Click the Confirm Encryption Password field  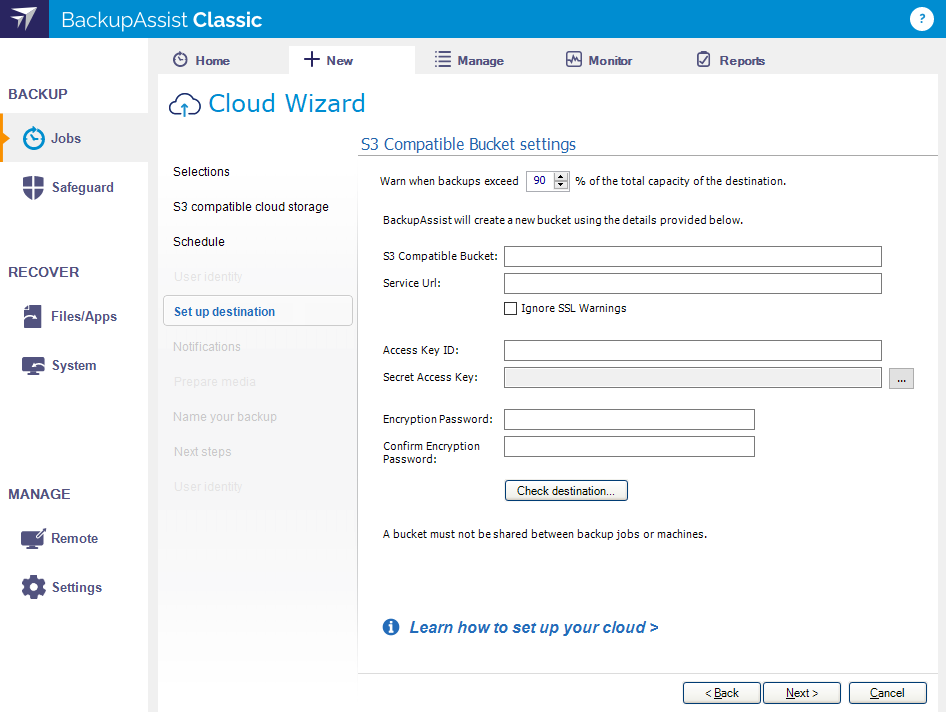tap(629, 447)
